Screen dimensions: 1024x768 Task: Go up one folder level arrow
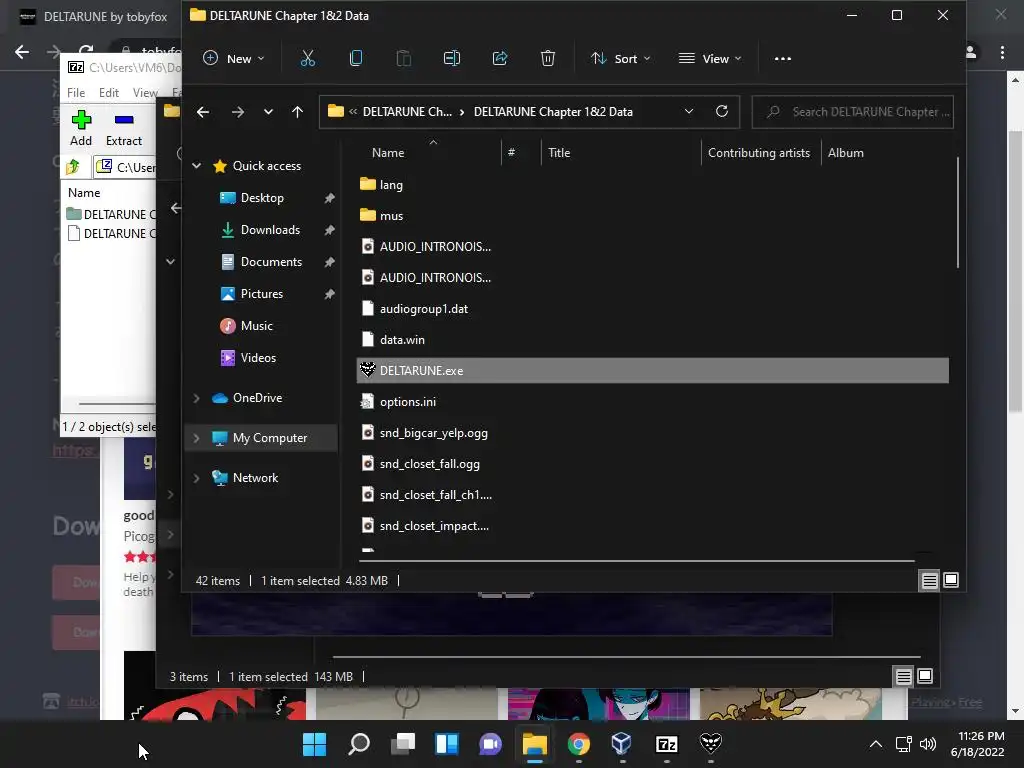click(x=297, y=112)
